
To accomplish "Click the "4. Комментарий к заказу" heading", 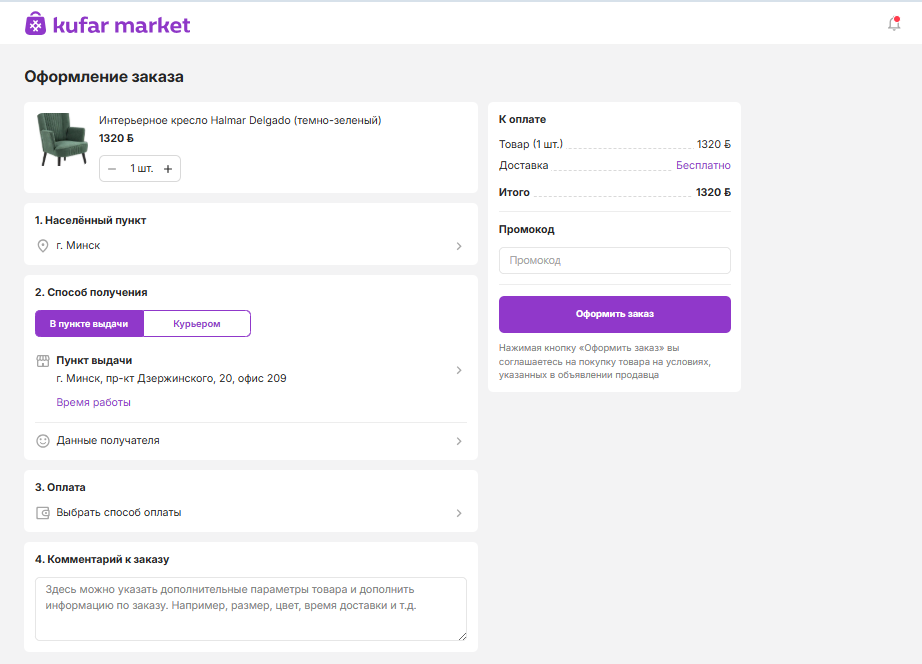I will (x=102, y=559).
